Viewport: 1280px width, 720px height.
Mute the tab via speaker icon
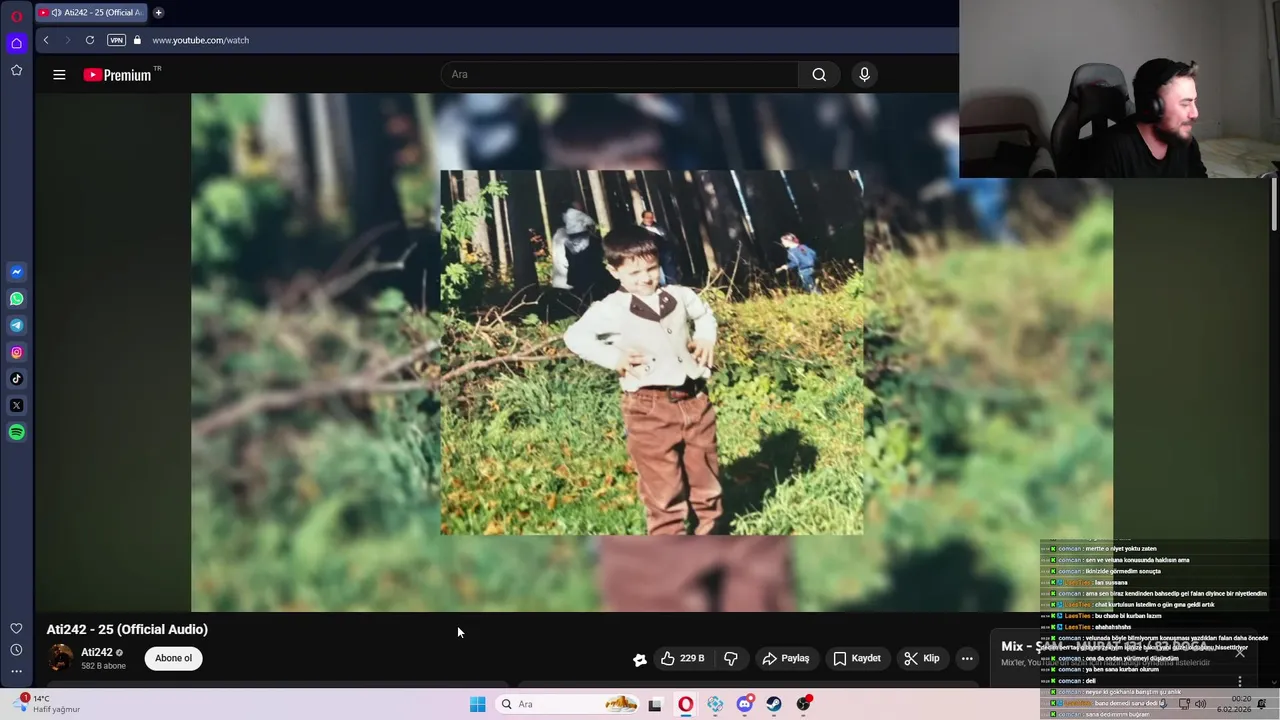pyautogui.click(x=56, y=13)
